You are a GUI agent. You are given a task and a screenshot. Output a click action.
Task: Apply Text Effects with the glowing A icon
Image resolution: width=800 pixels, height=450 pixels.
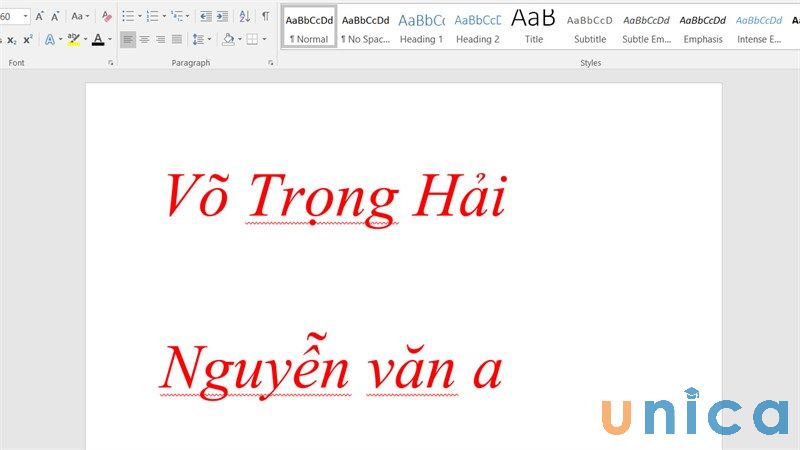[x=49, y=39]
